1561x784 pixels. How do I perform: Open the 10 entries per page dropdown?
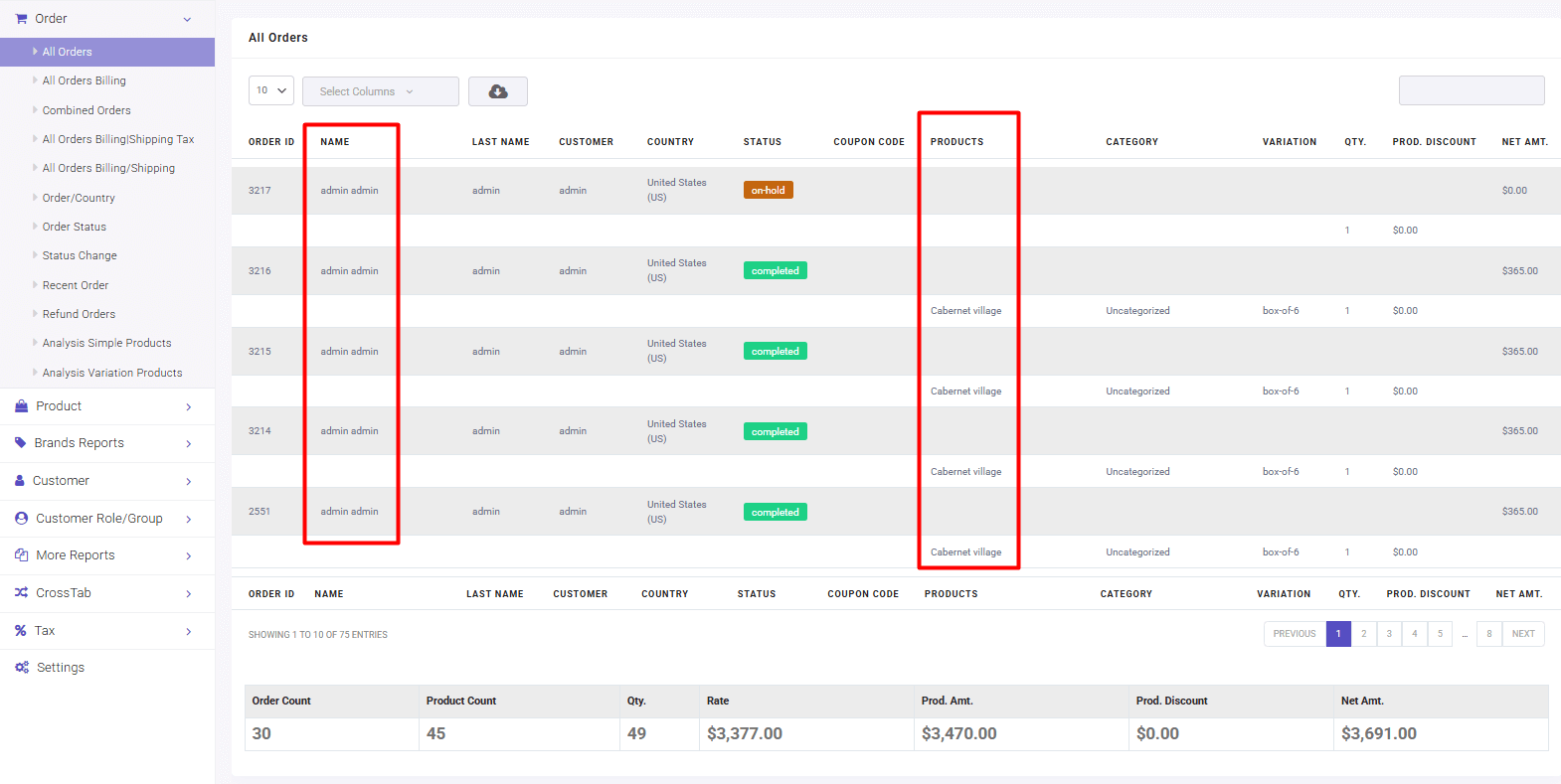[271, 90]
